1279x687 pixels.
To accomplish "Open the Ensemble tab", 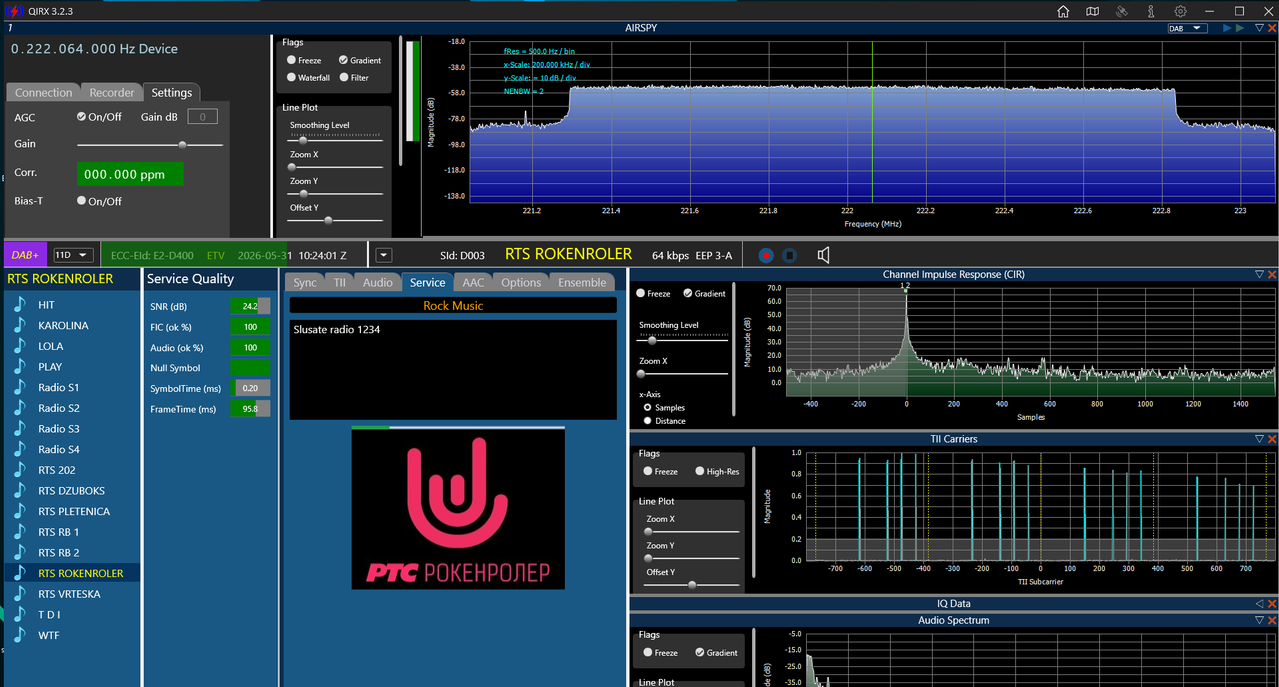I will coord(582,282).
